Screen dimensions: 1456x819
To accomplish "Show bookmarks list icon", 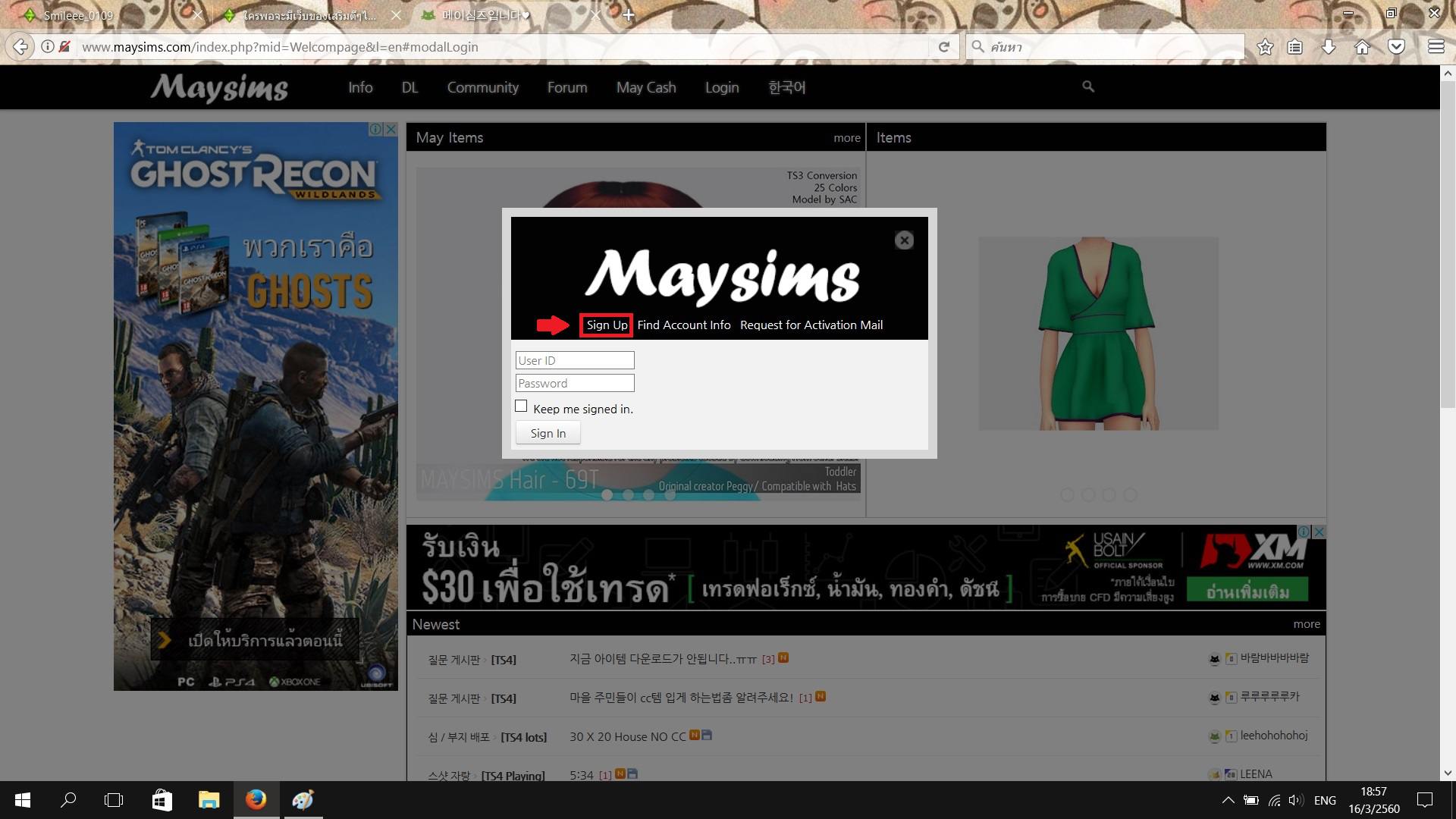I will [1295, 47].
